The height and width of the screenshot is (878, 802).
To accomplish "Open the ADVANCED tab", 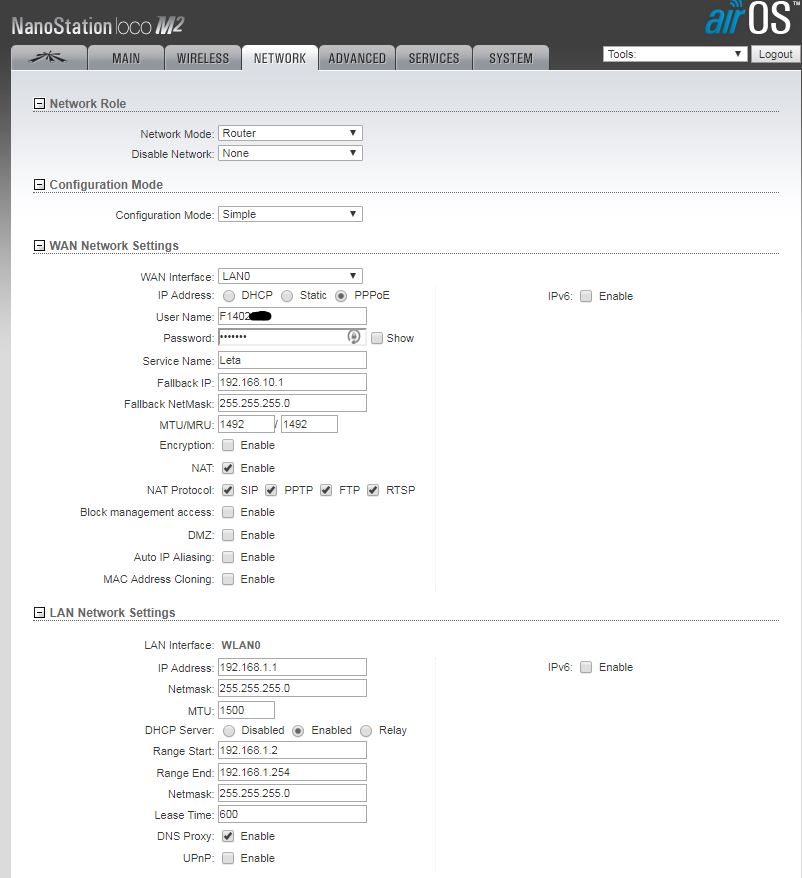I will [x=357, y=58].
